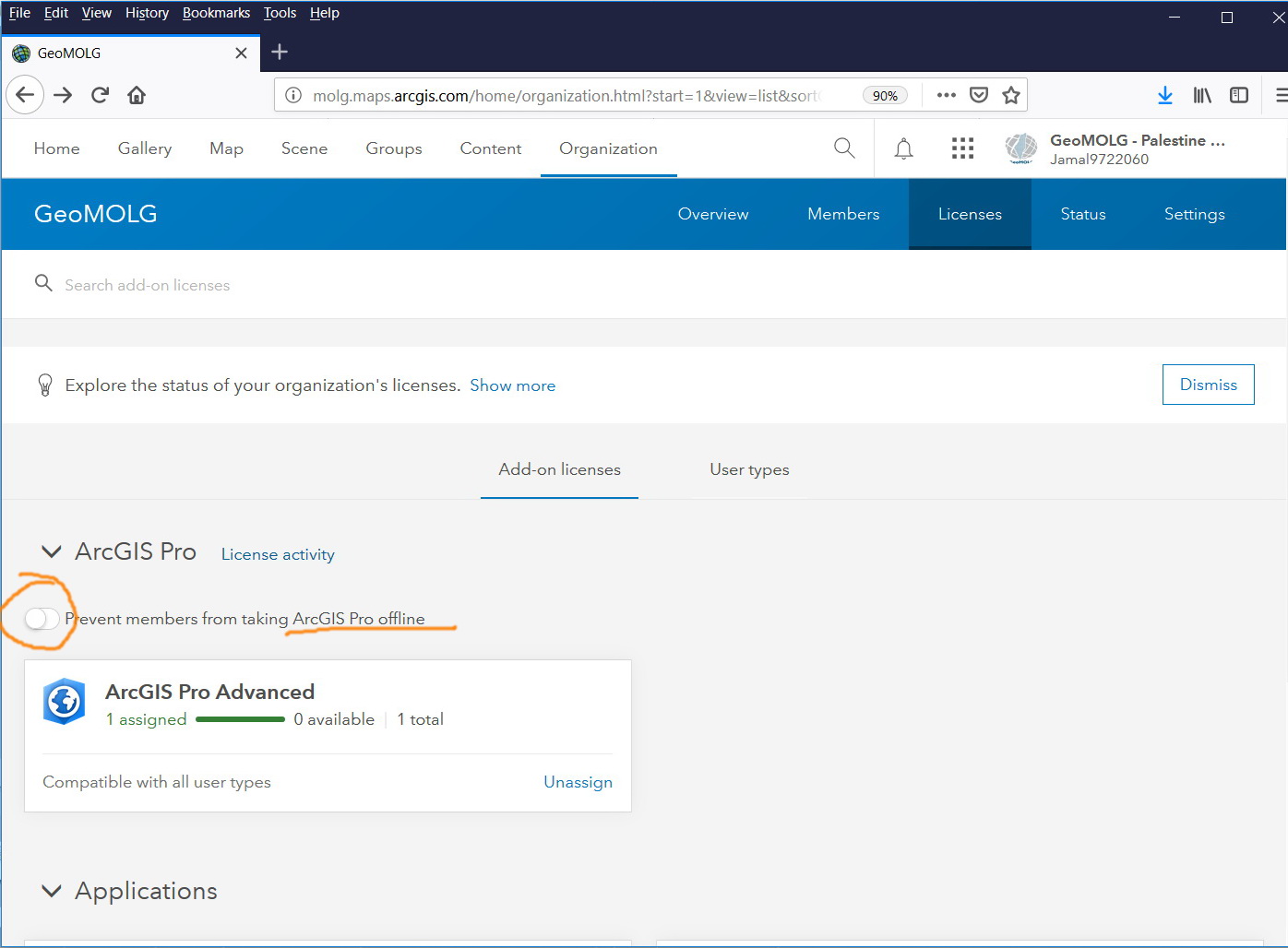The image size is (1288, 948).
Task: Open page actions three-dots menu
Action: (x=946, y=95)
